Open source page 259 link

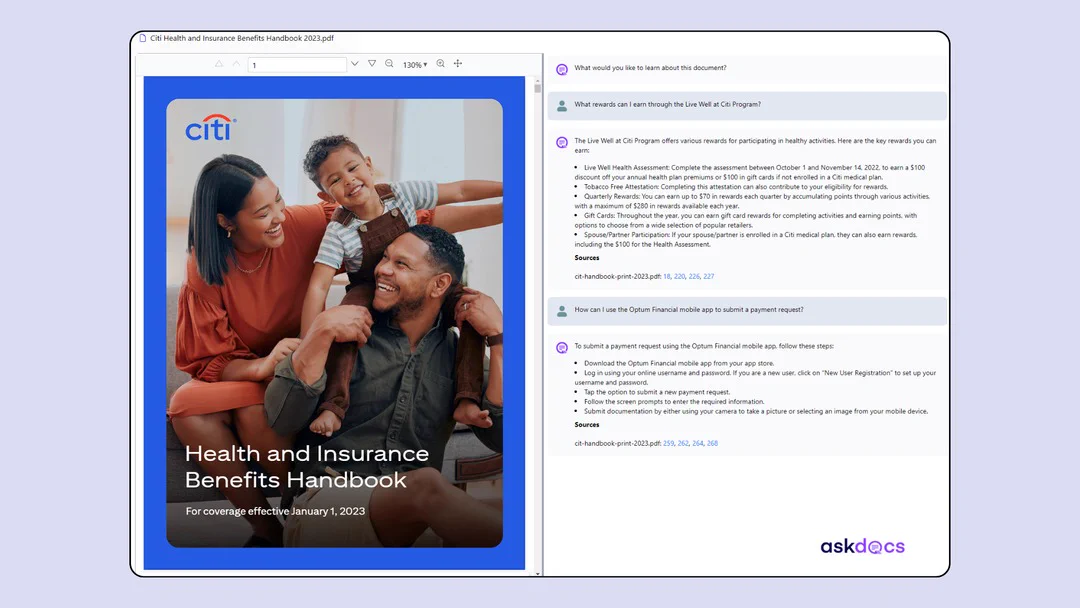pyautogui.click(x=669, y=443)
